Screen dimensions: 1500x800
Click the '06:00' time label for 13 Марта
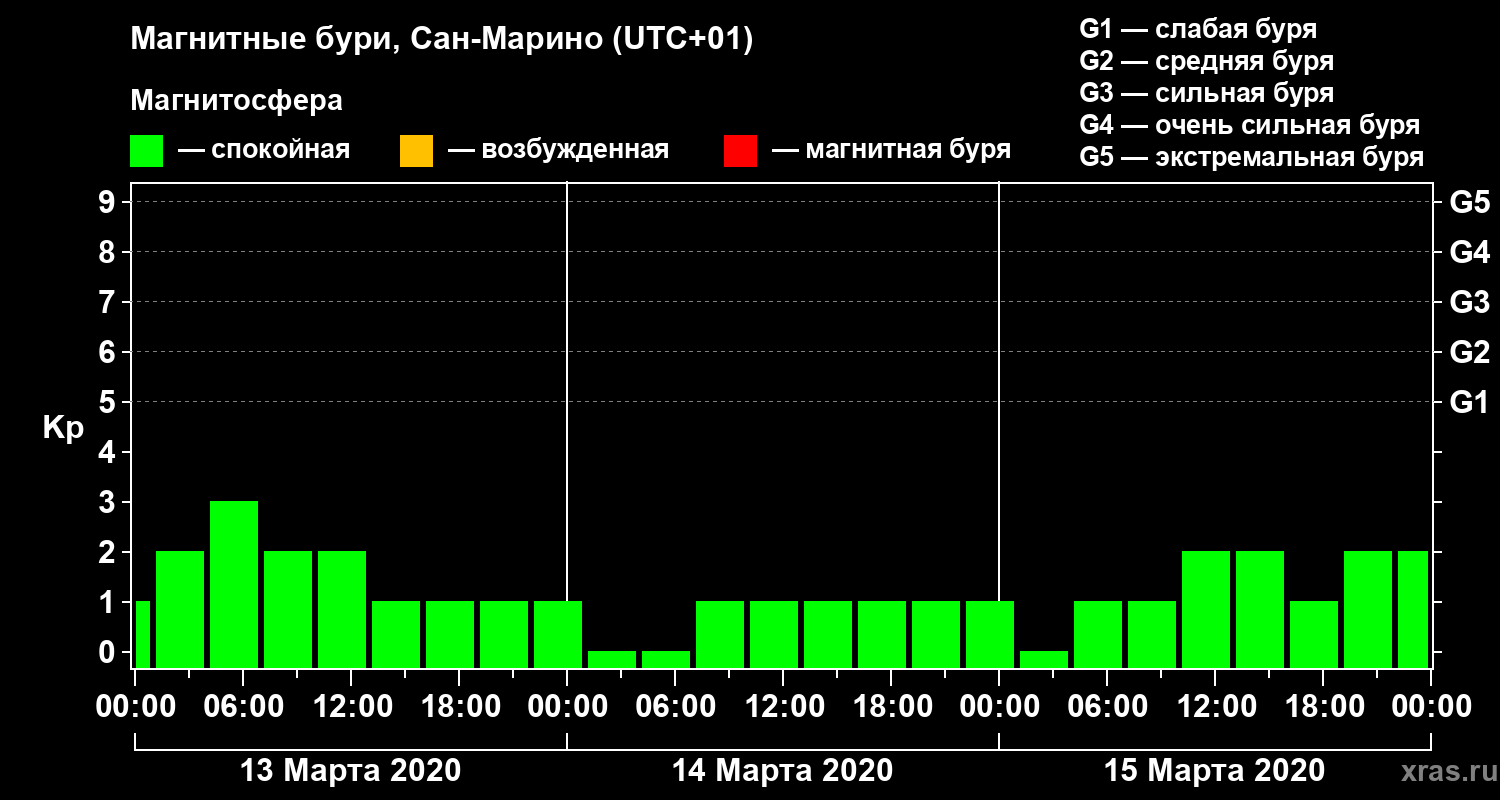pos(243,707)
